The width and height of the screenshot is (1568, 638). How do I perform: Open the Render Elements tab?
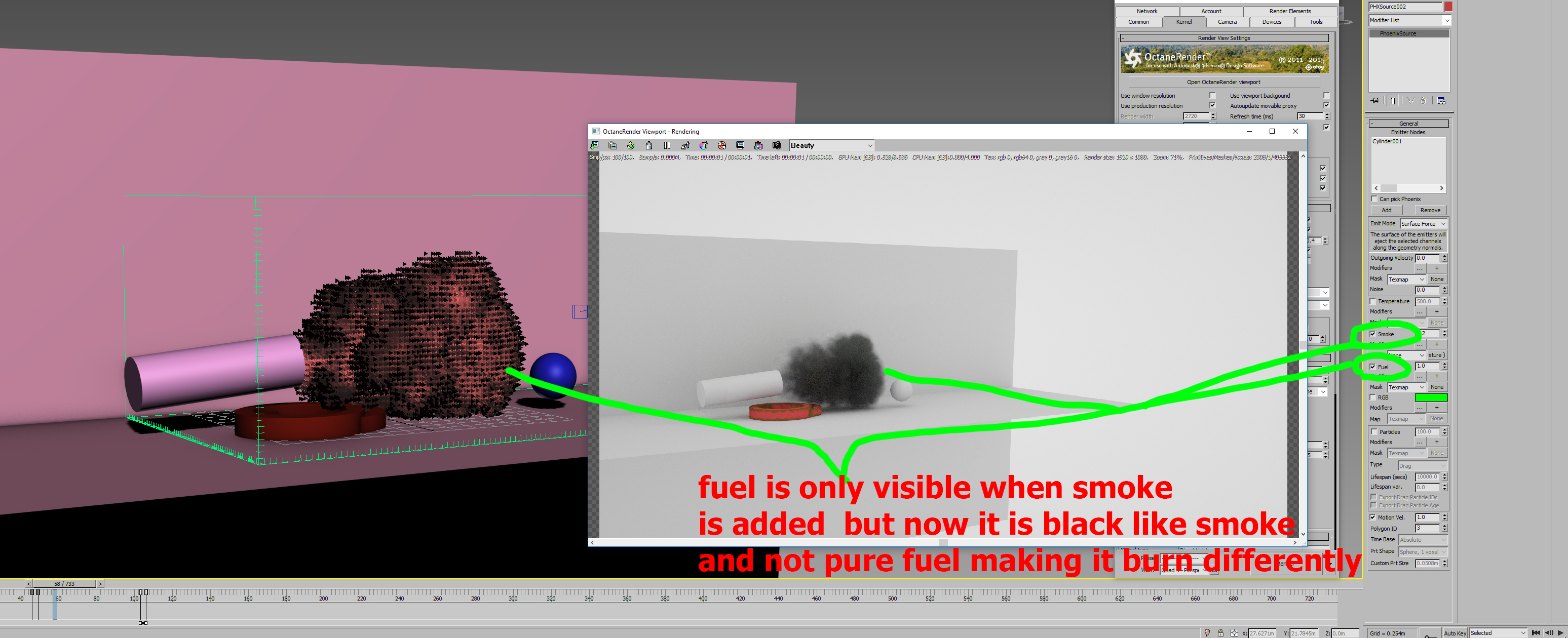(1289, 11)
